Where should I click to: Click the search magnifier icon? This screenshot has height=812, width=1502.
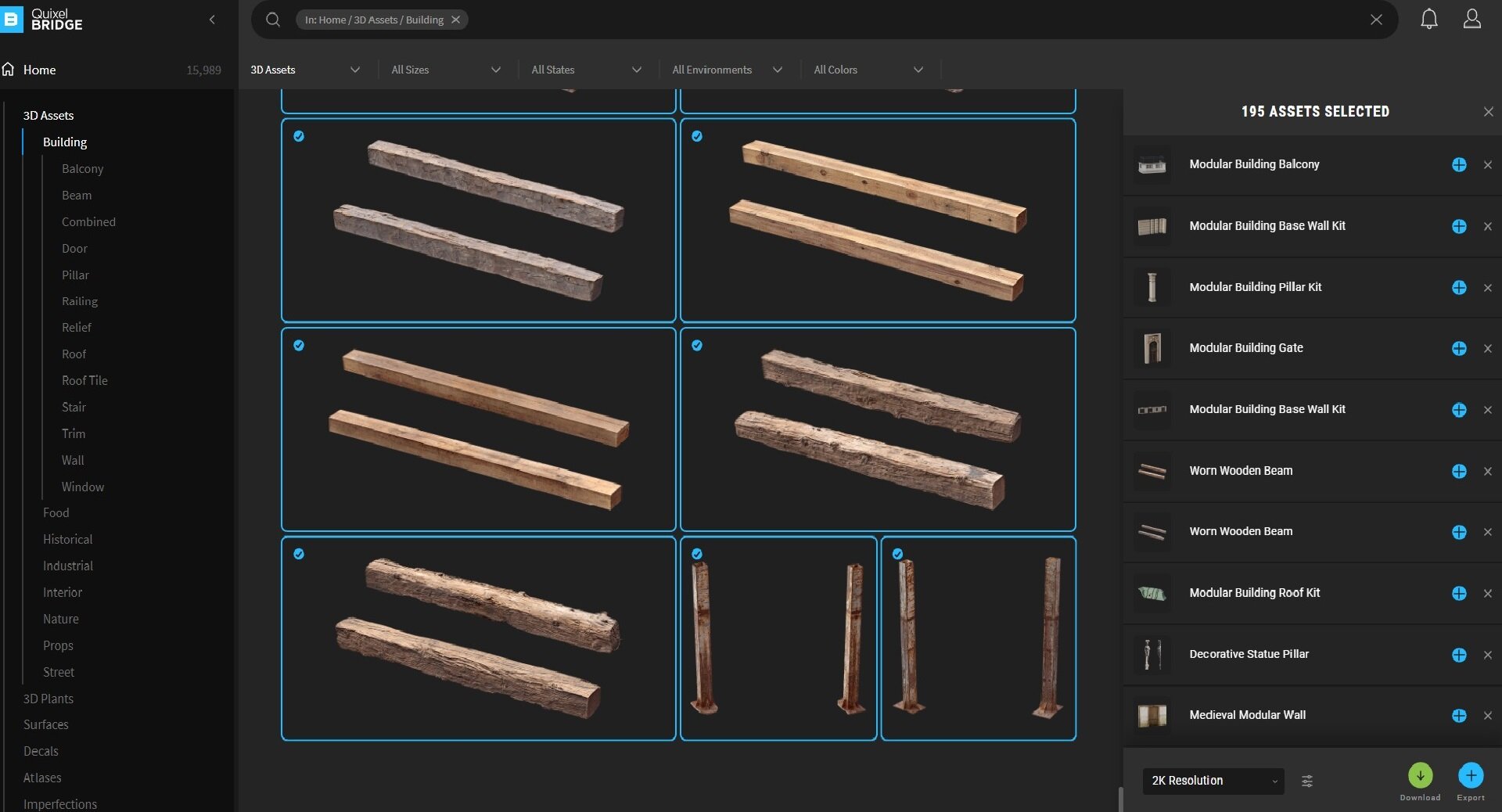[x=272, y=20]
